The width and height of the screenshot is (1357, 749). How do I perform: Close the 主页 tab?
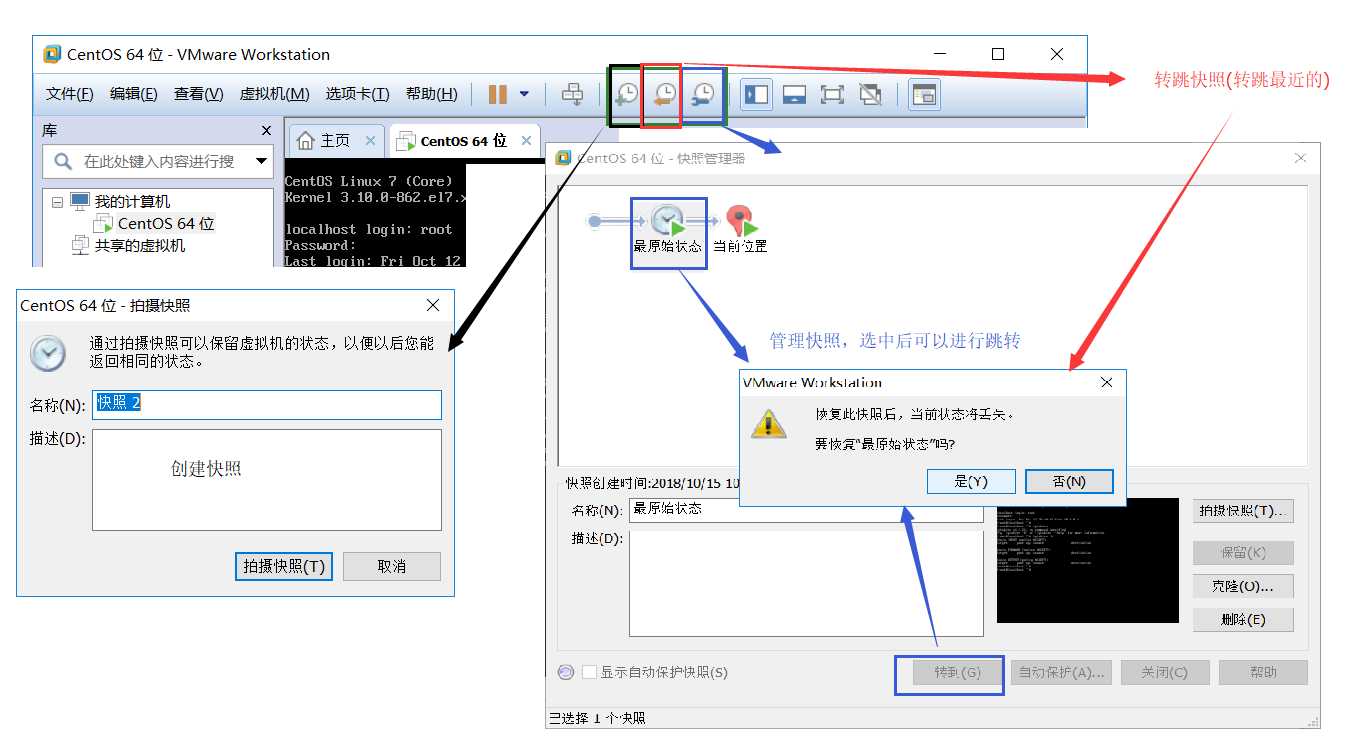(370, 141)
